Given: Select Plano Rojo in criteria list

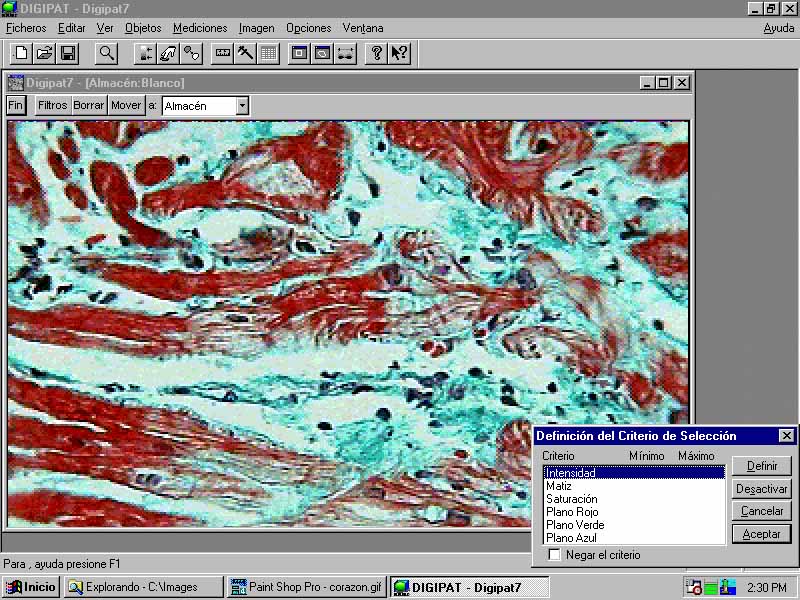Looking at the screenshot, I should tap(572, 512).
